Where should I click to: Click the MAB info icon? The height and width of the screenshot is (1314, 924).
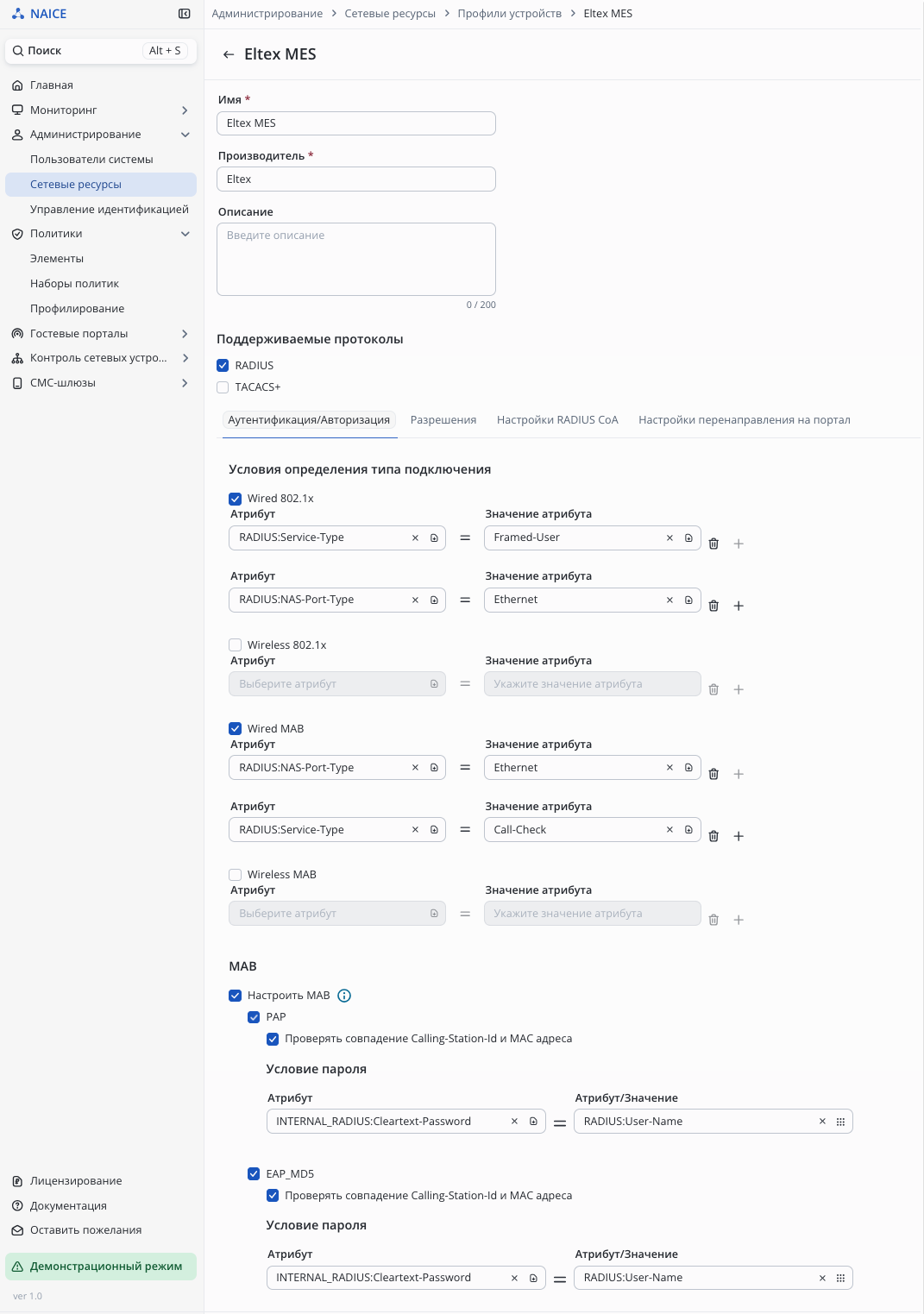tap(344, 996)
